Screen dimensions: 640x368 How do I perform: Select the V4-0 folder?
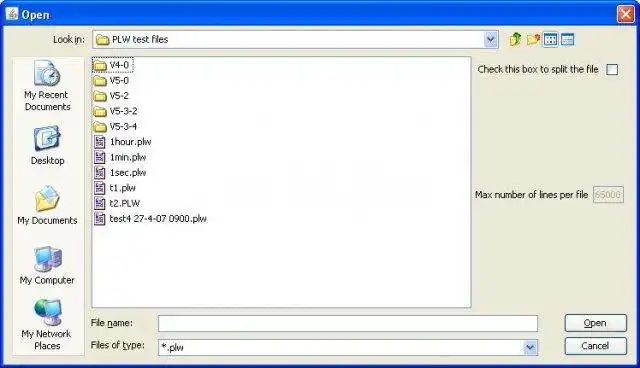(113, 65)
